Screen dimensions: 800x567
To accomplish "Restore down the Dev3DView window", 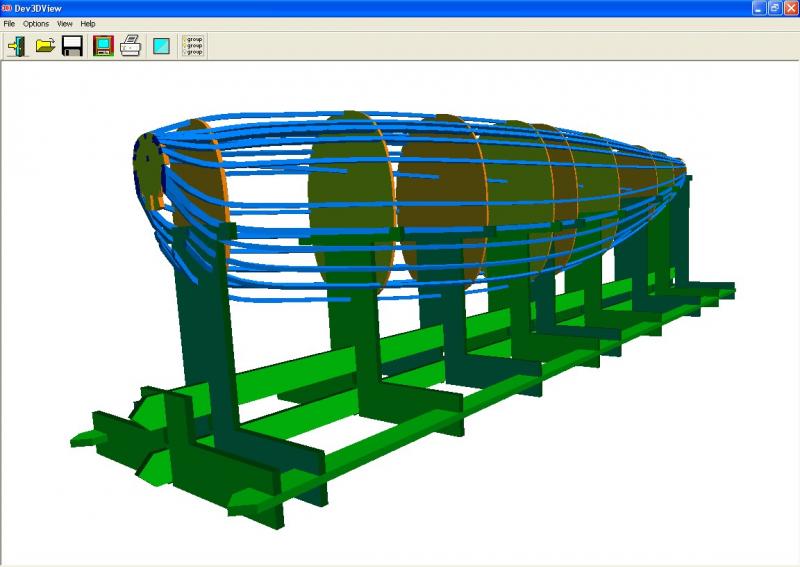I will pyautogui.click(x=774, y=8).
